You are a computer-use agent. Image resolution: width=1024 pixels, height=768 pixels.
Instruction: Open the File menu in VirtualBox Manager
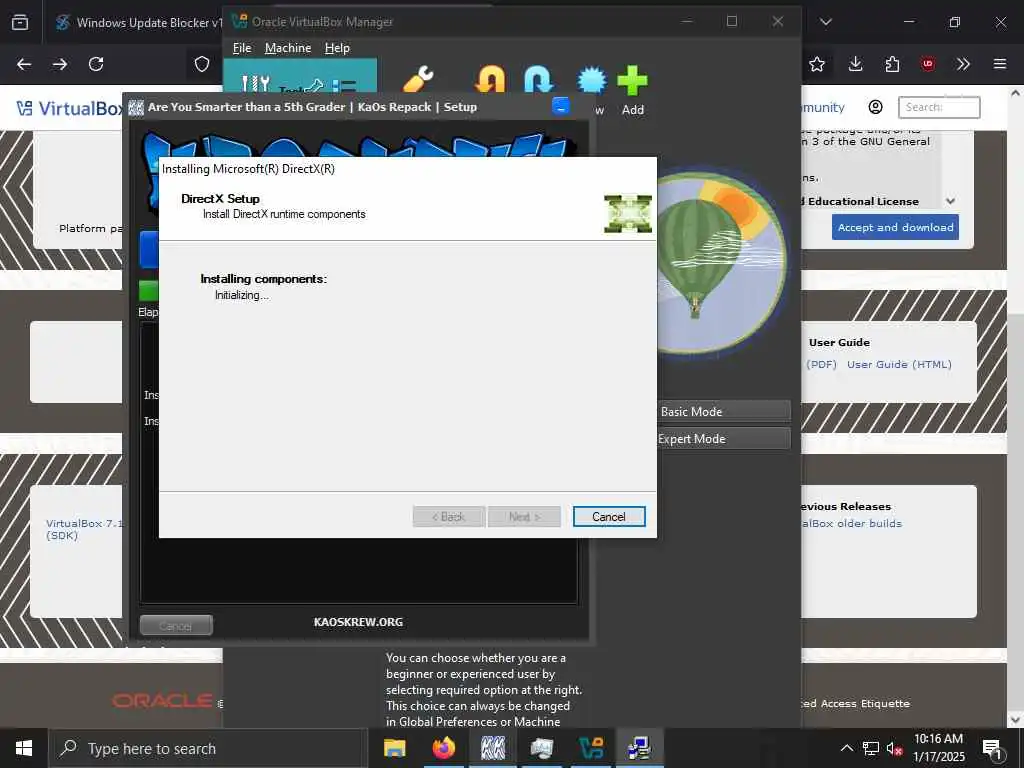(242, 48)
